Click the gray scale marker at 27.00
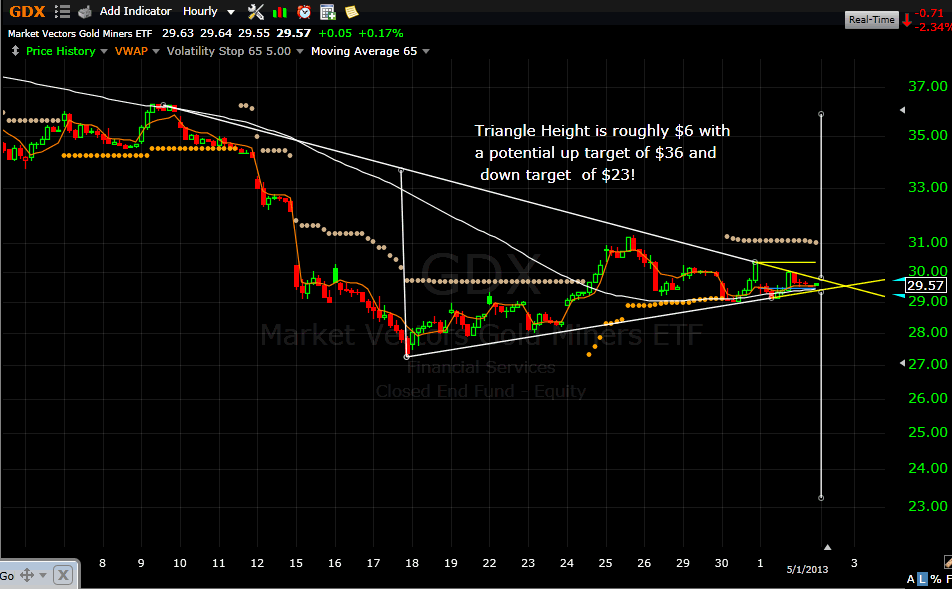 point(902,363)
